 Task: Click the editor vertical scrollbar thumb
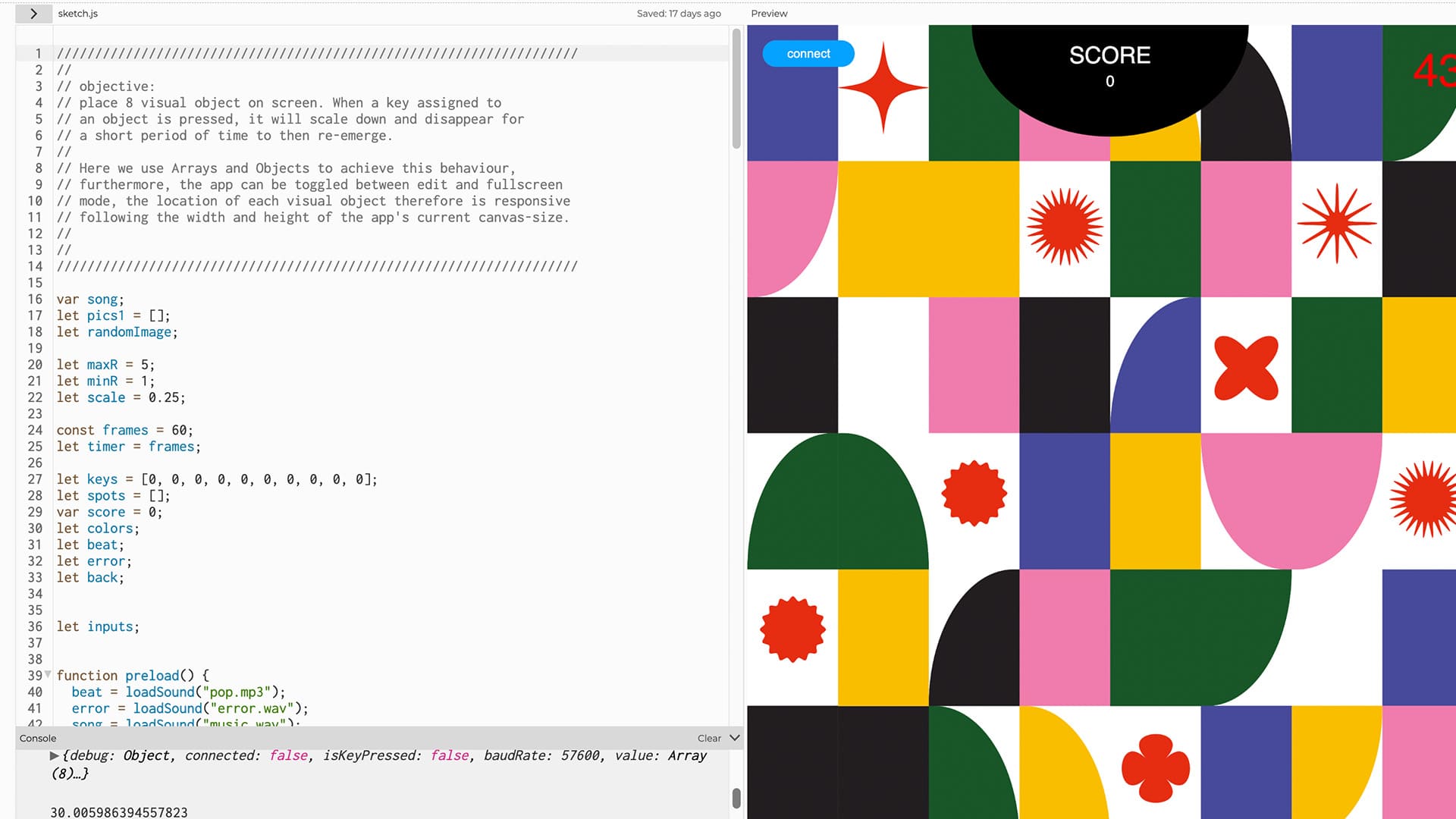click(x=736, y=89)
